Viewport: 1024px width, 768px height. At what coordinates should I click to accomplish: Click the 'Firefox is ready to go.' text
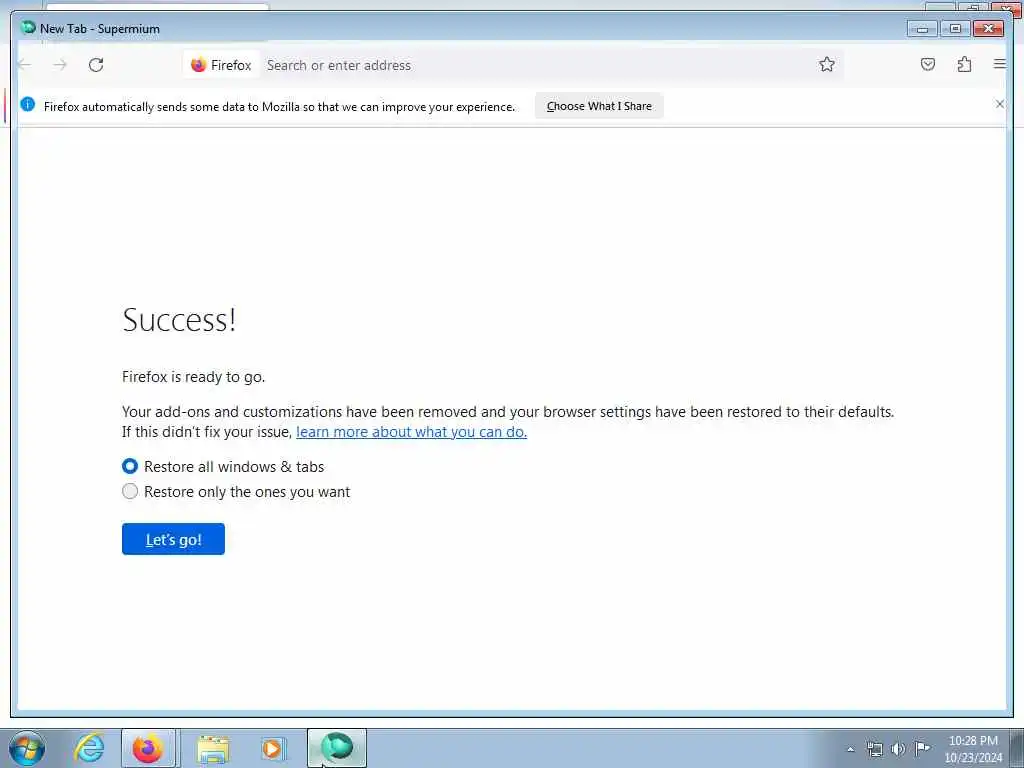[193, 377]
